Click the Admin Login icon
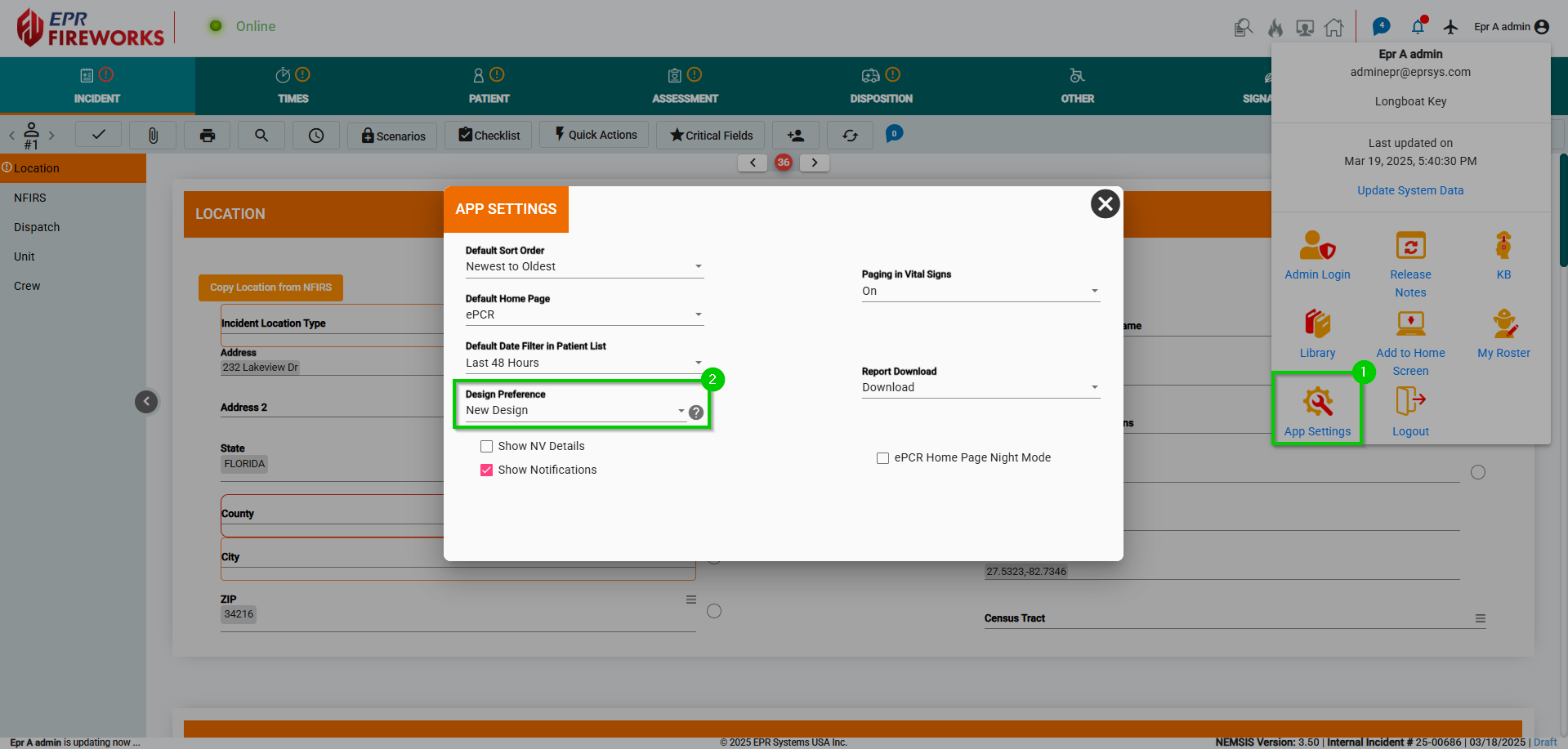Viewport: 1568px width, 749px height. (x=1317, y=245)
